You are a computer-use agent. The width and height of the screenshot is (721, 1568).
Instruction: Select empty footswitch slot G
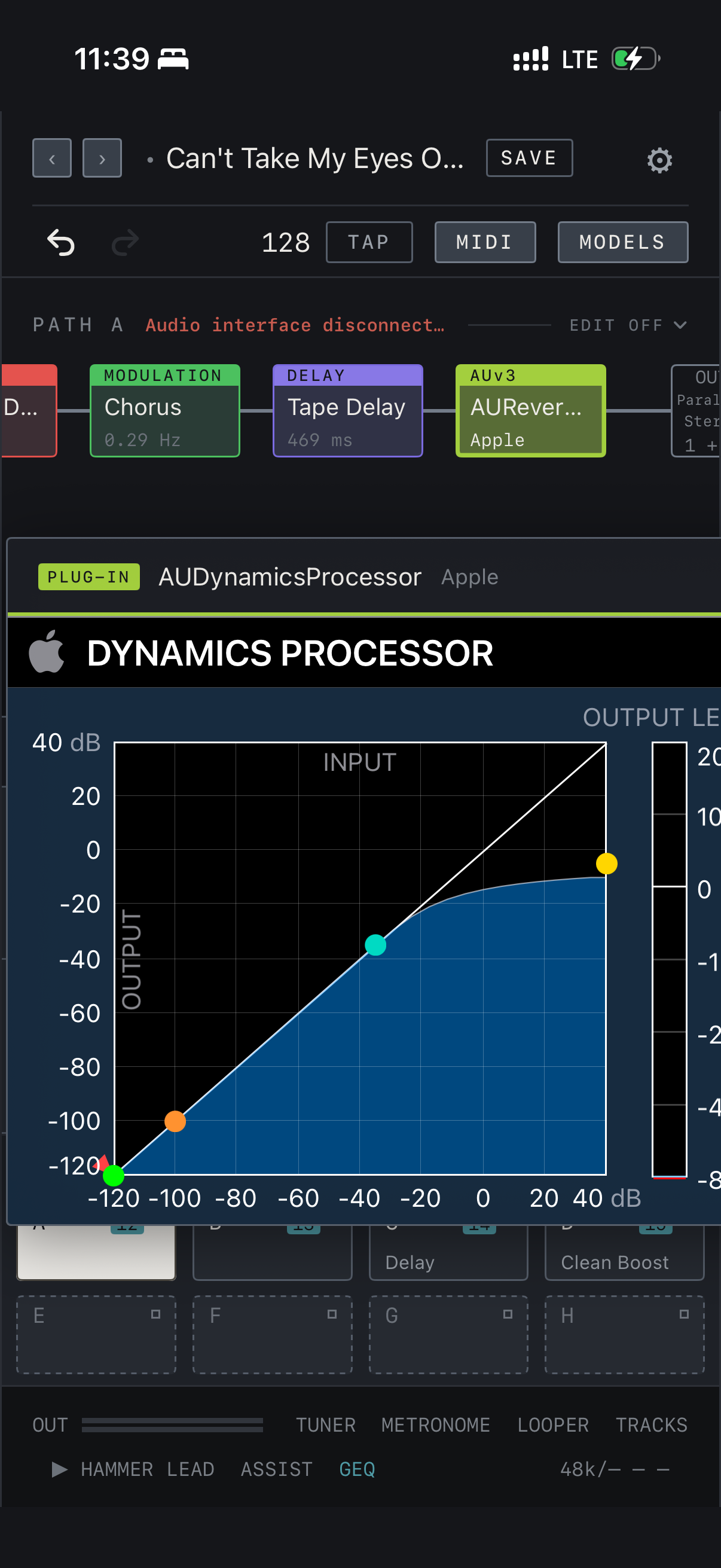click(x=448, y=1334)
